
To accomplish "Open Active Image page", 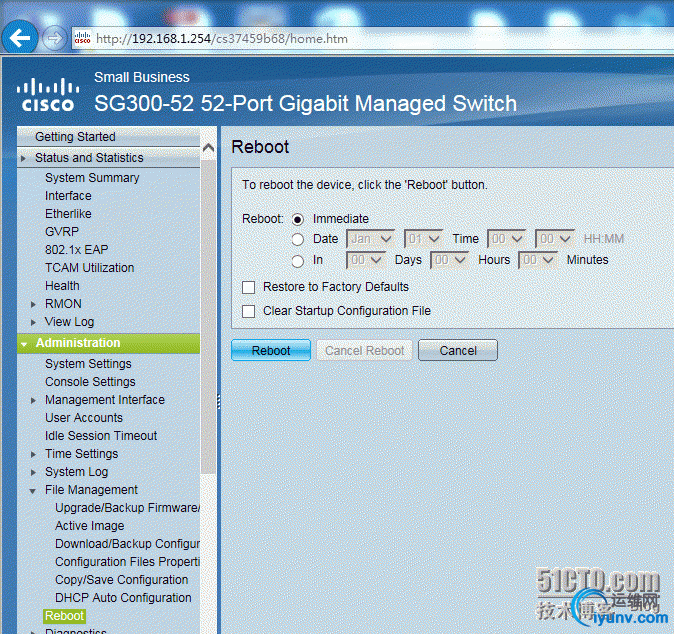I will click(x=89, y=526).
